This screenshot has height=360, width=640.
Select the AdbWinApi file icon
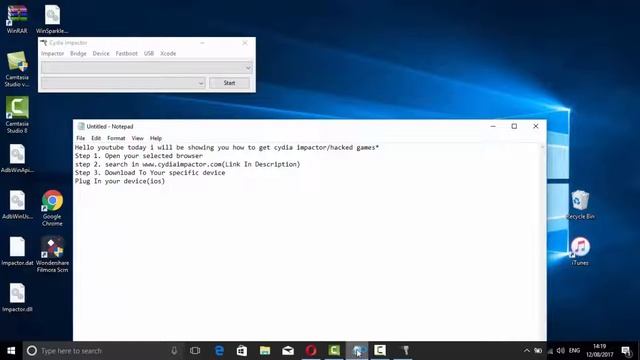click(x=17, y=158)
